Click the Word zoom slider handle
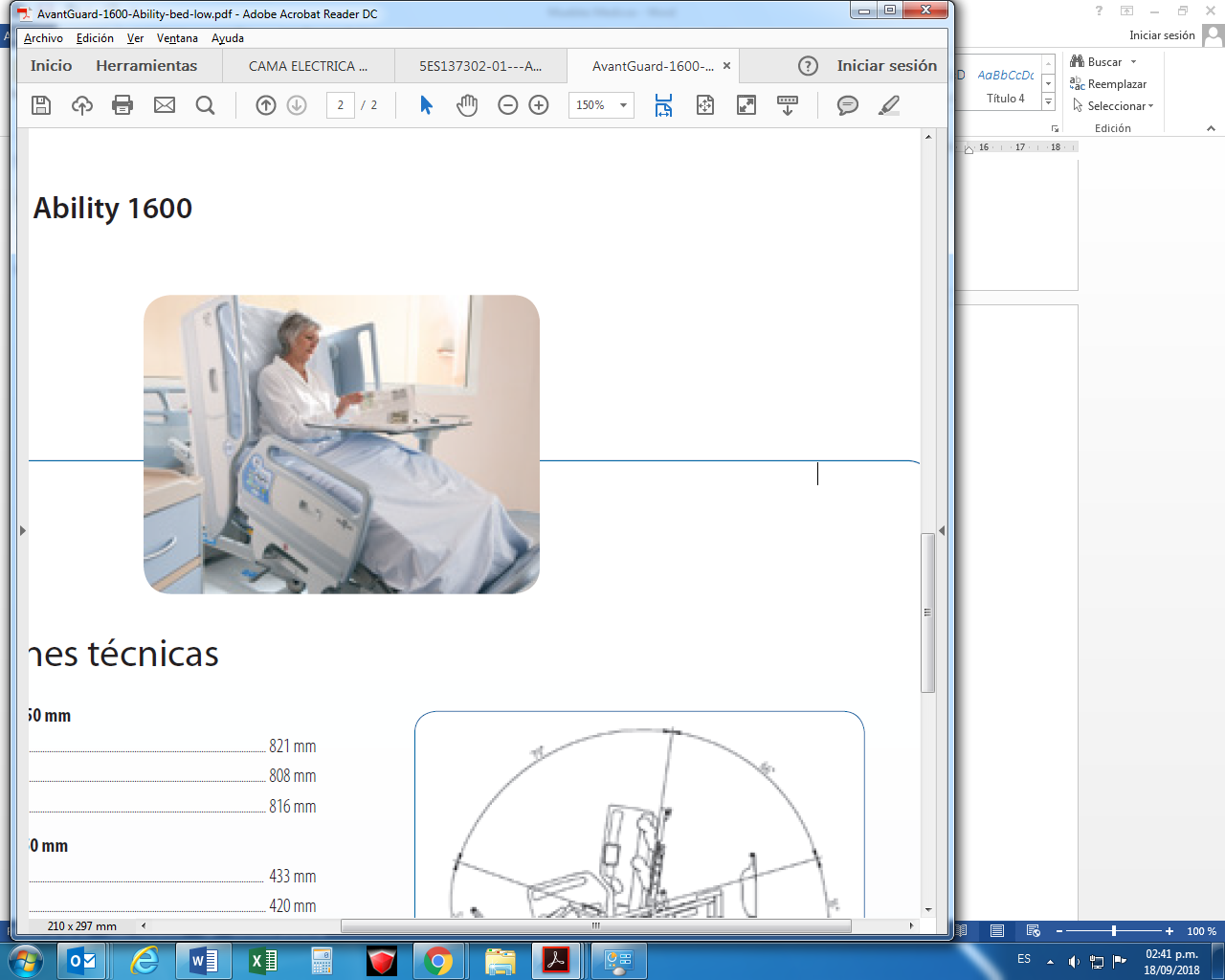Image resolution: width=1225 pixels, height=980 pixels. (1114, 931)
